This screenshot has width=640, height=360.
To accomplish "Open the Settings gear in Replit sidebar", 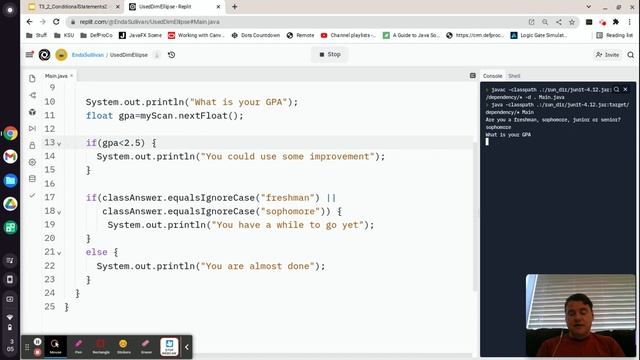I will coord(32,162).
